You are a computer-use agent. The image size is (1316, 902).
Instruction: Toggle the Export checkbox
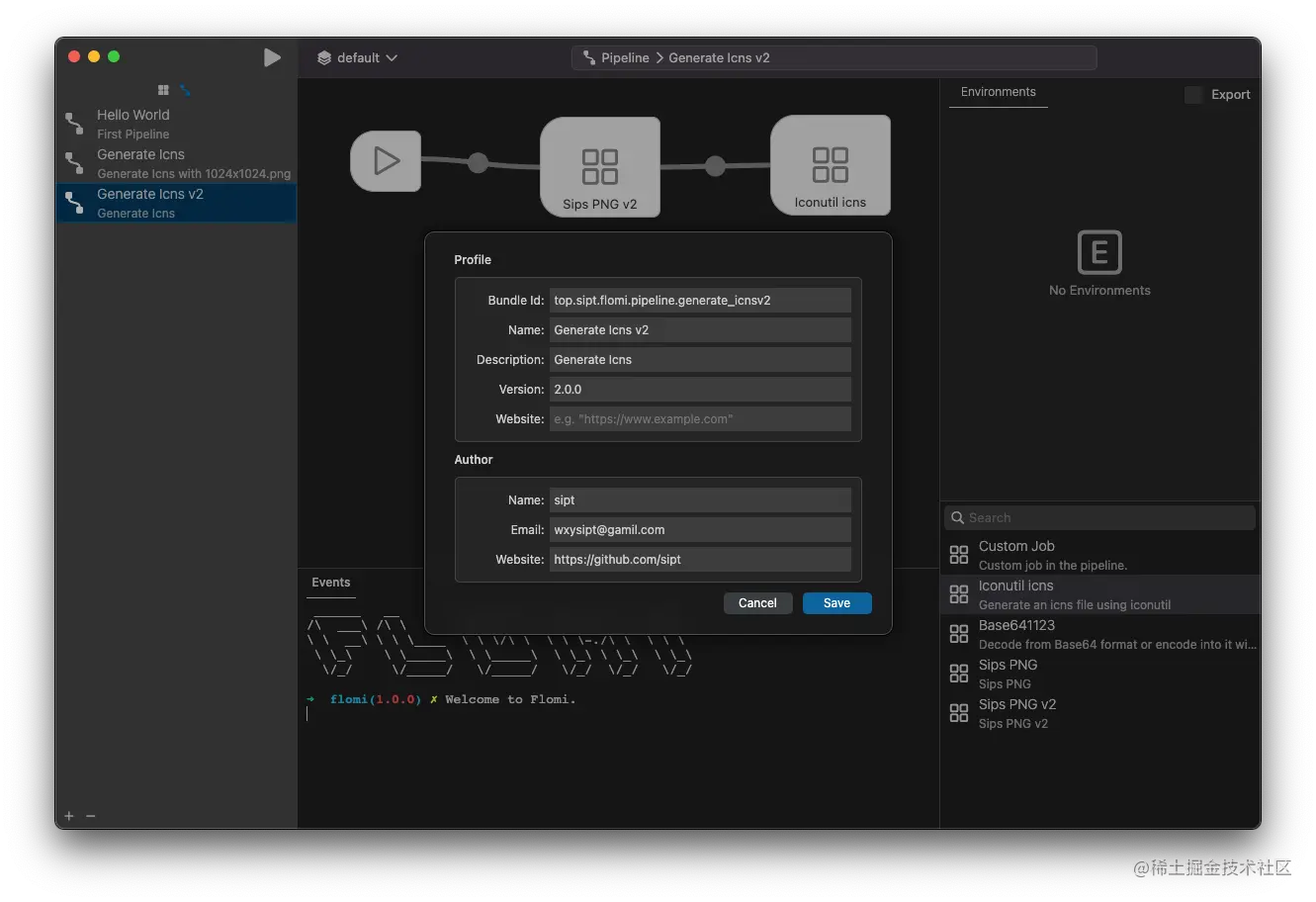1193,95
